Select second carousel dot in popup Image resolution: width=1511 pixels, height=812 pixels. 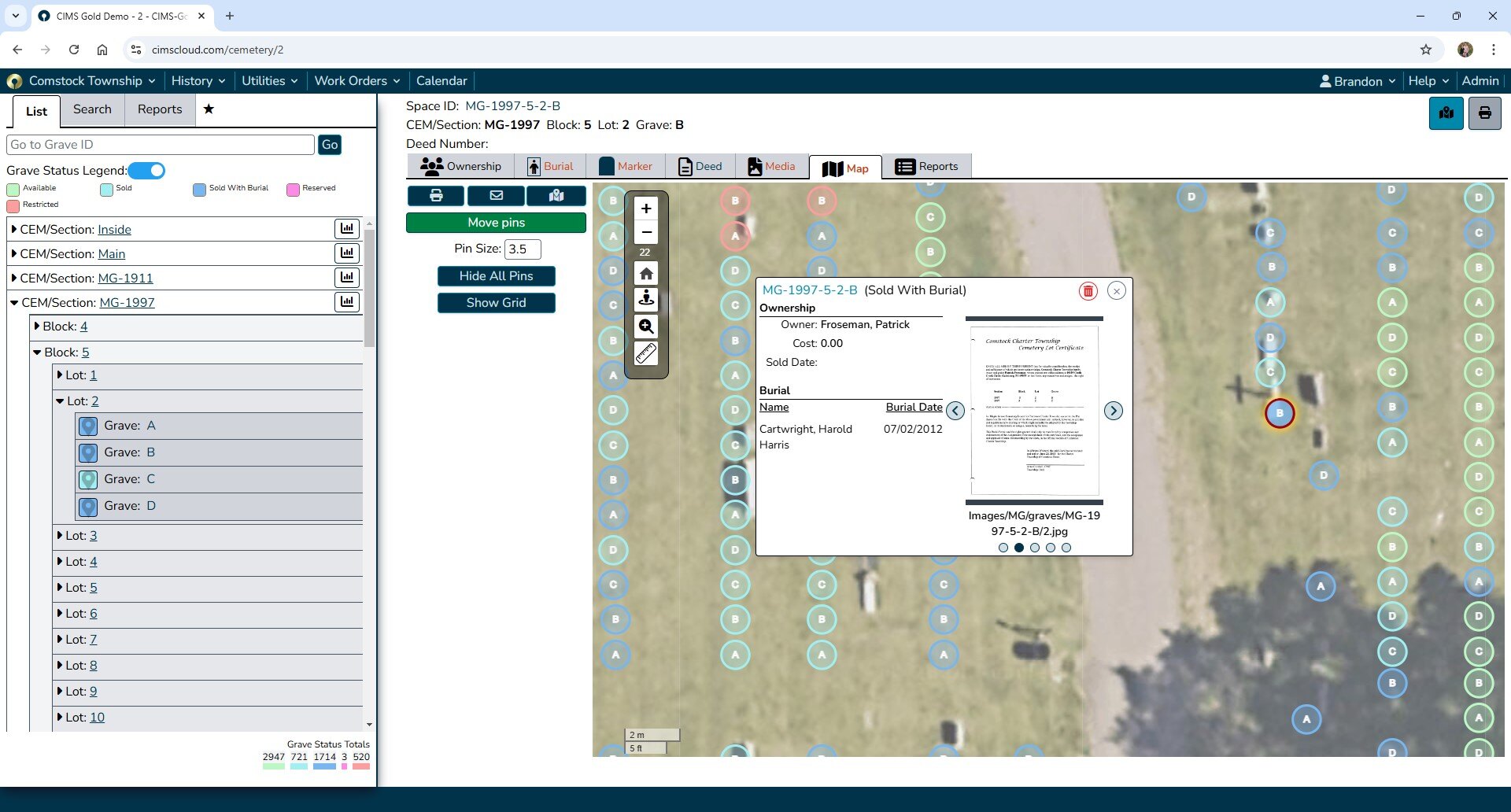(x=1018, y=548)
